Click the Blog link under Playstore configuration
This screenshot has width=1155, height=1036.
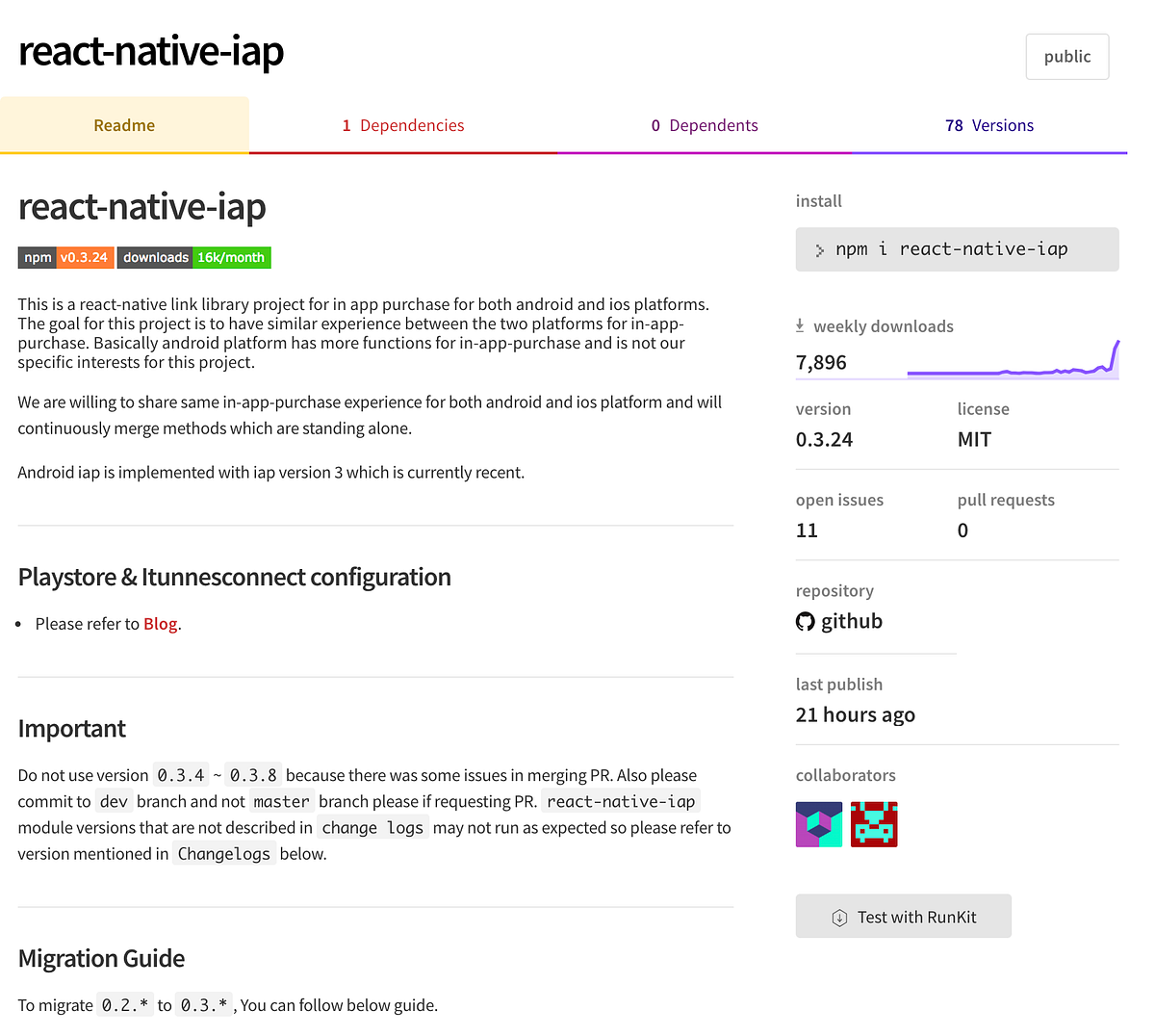[x=160, y=623]
